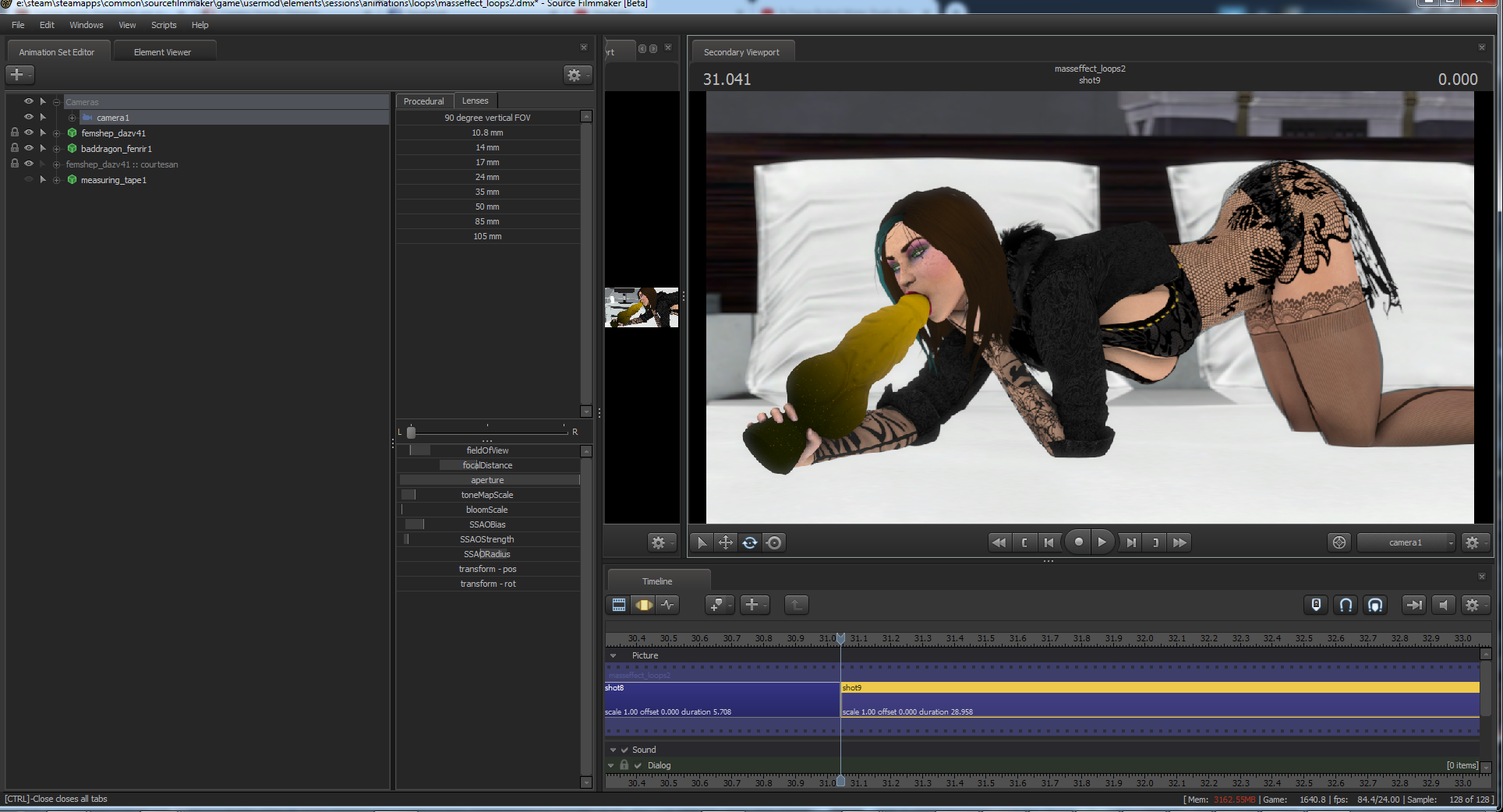This screenshot has width=1503, height=812.
Task: Apply the 85 mm lens preset
Action: click(x=488, y=221)
